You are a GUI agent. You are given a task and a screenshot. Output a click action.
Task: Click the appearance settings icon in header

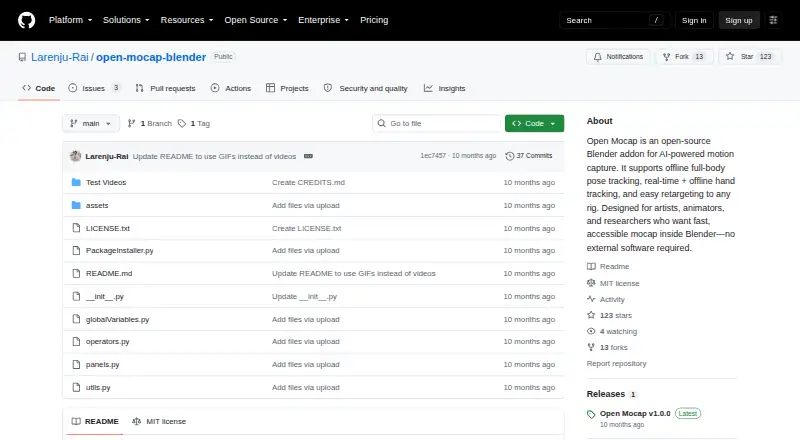coord(773,20)
